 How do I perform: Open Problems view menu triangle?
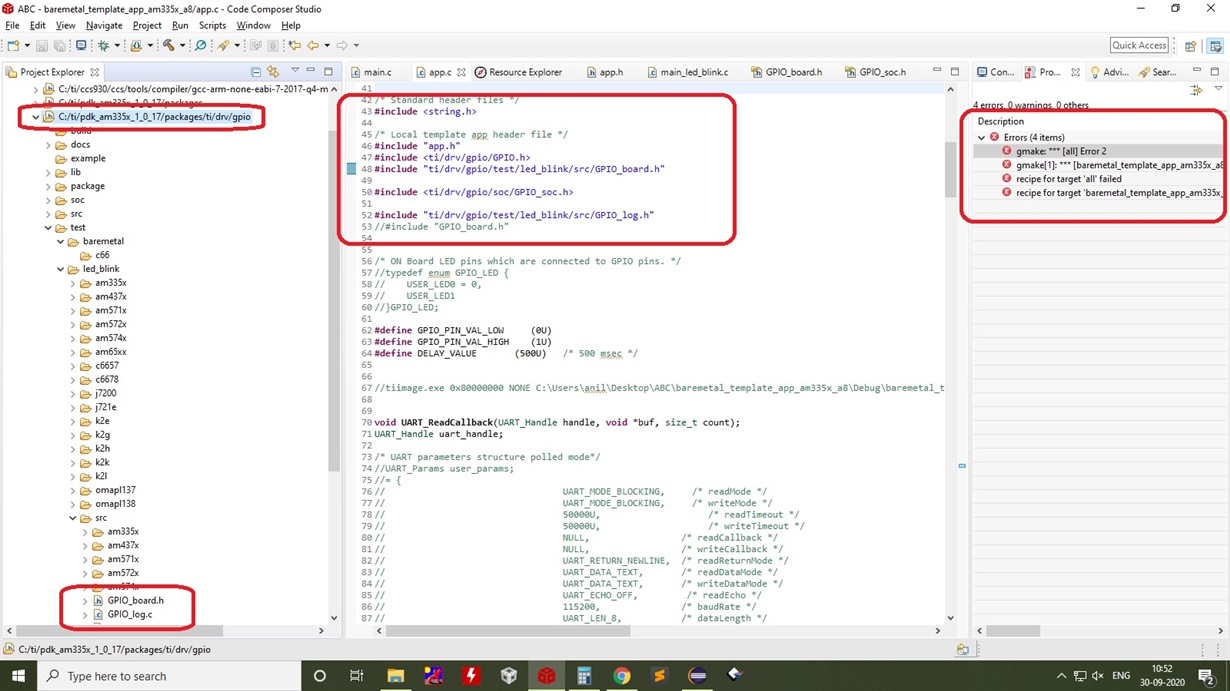(1218, 88)
